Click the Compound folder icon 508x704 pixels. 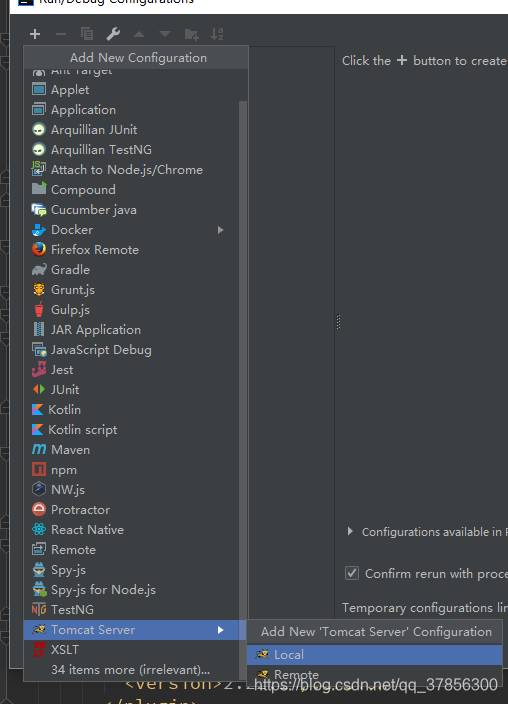(x=39, y=189)
